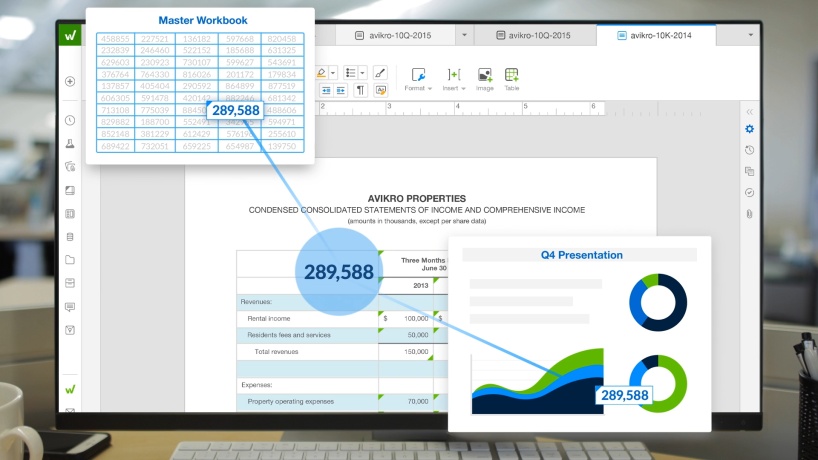Expand the highlighter color dropdown arrow
This screenshot has height=460, width=818.
(x=333, y=72)
